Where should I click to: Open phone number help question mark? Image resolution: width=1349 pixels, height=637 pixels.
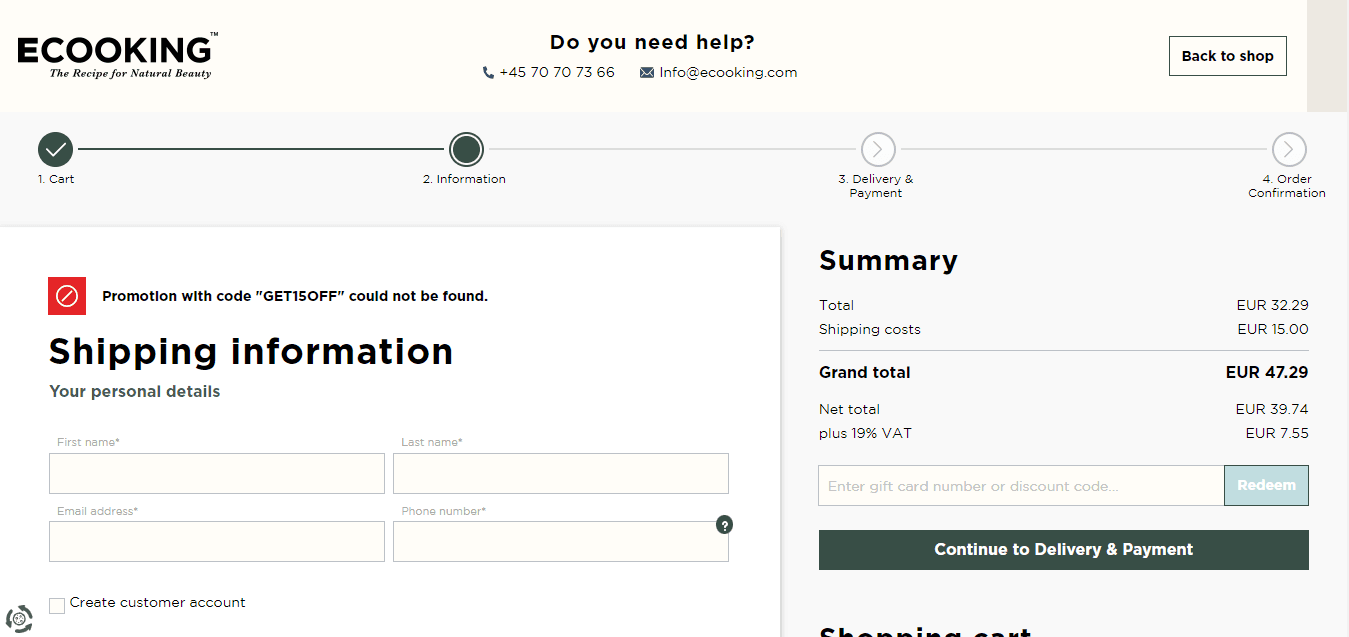point(725,525)
